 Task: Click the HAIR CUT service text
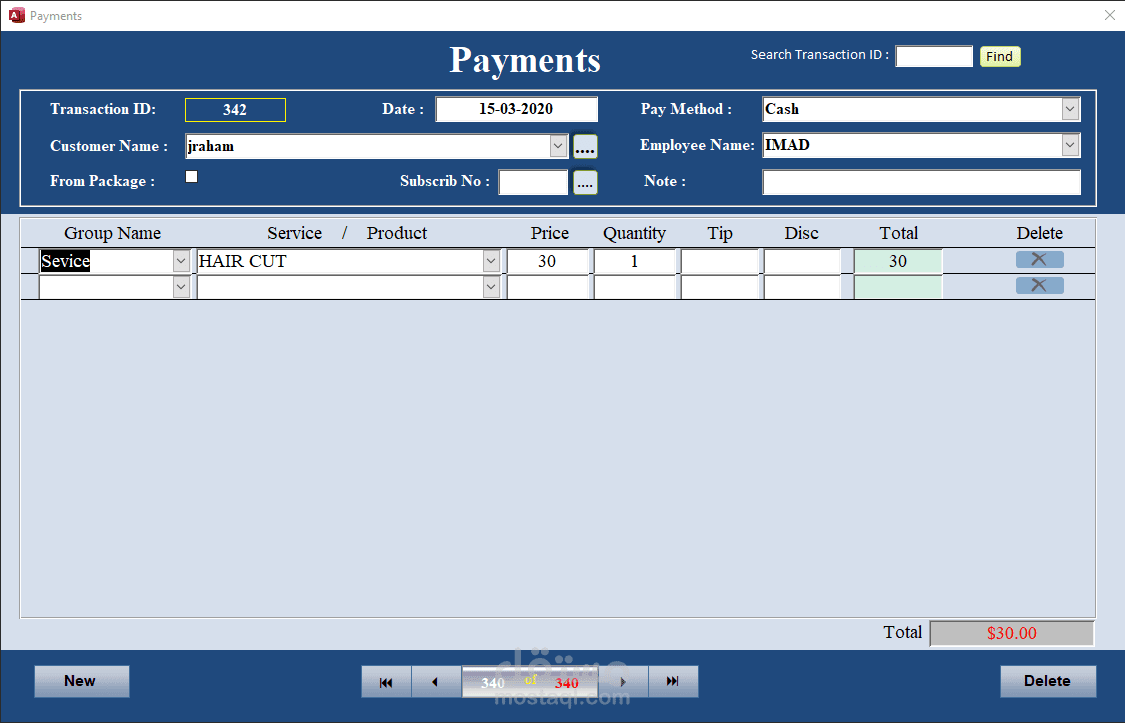tap(243, 261)
